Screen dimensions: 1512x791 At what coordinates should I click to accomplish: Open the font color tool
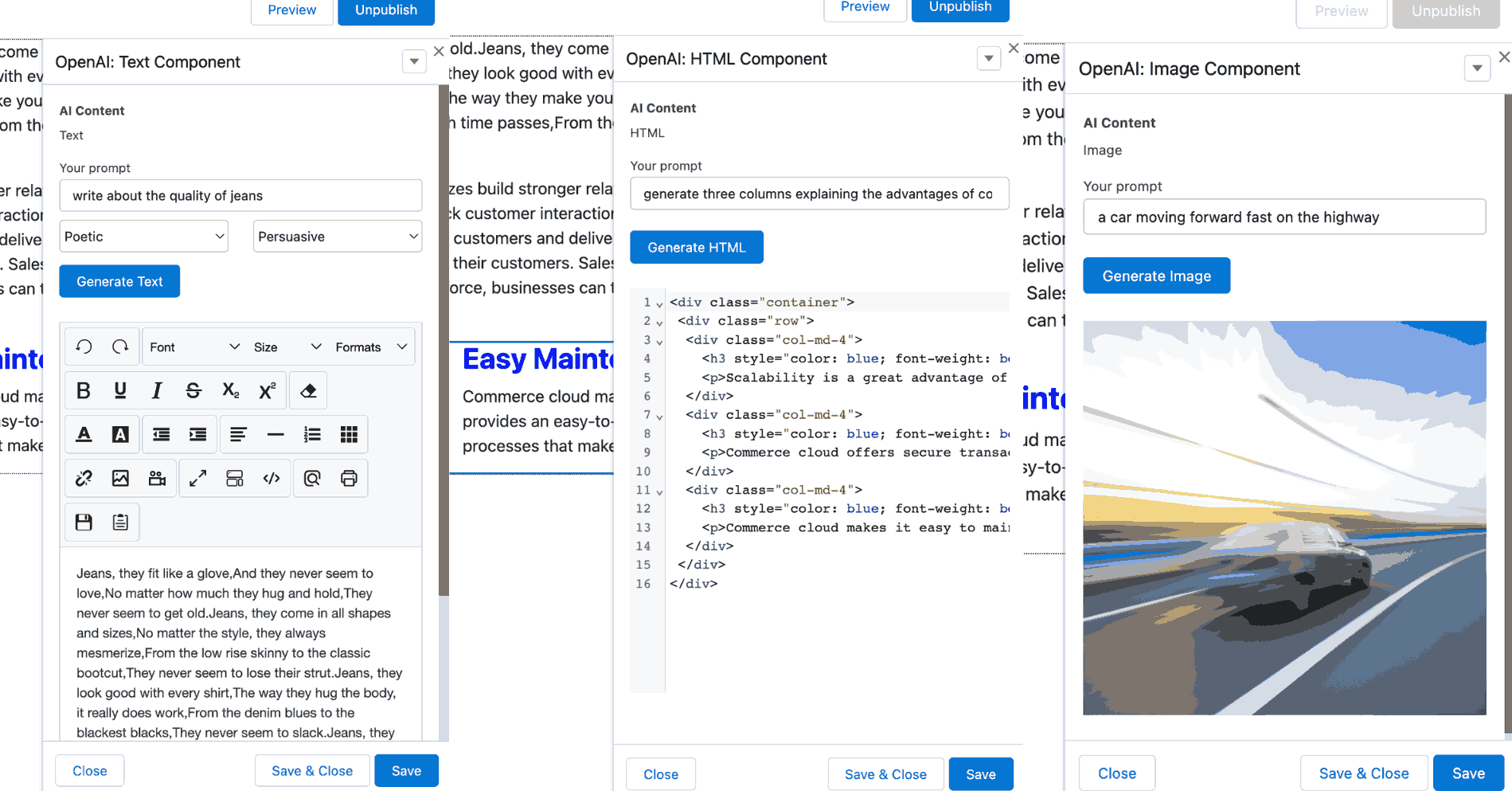(x=84, y=434)
